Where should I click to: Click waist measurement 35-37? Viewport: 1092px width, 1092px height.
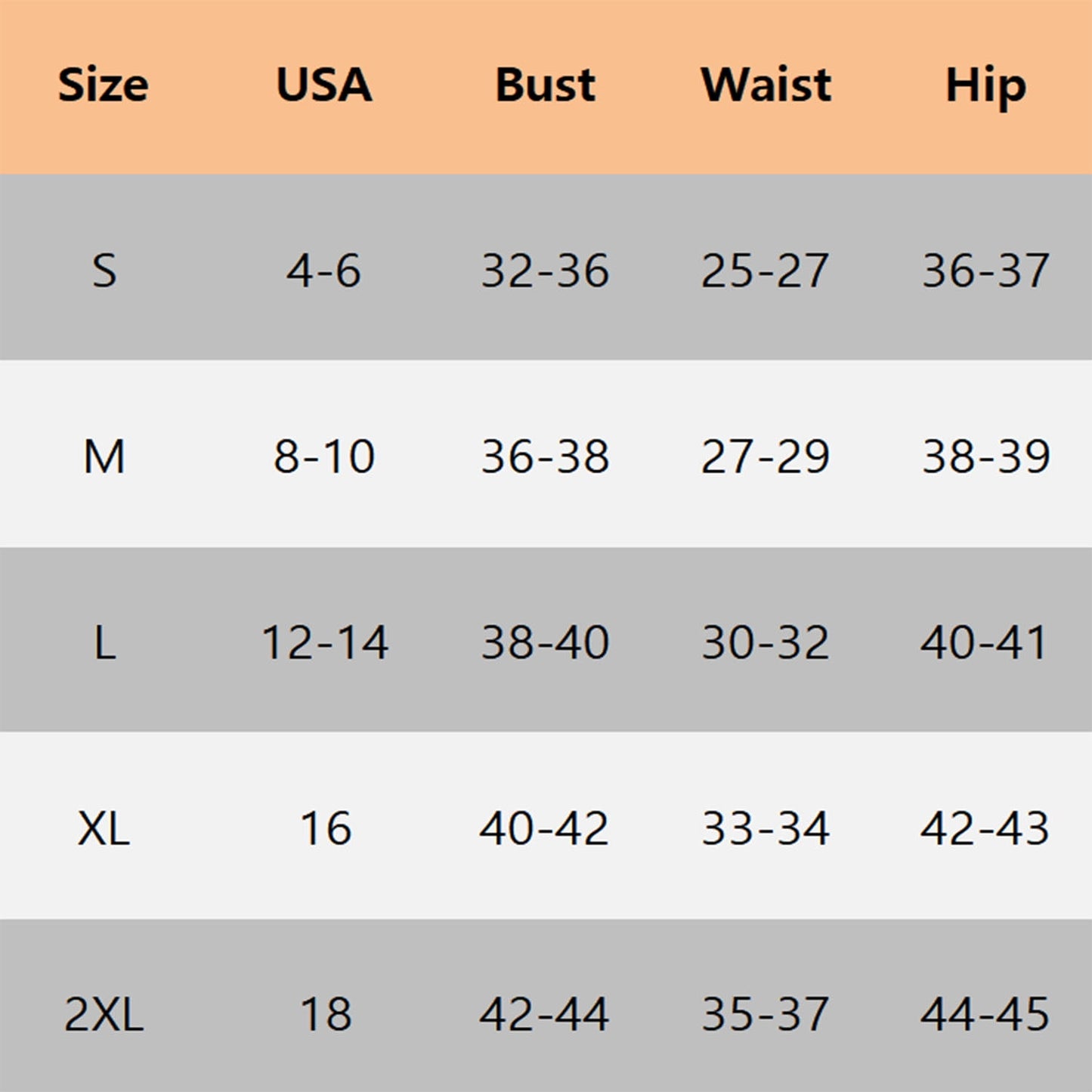click(x=766, y=1015)
